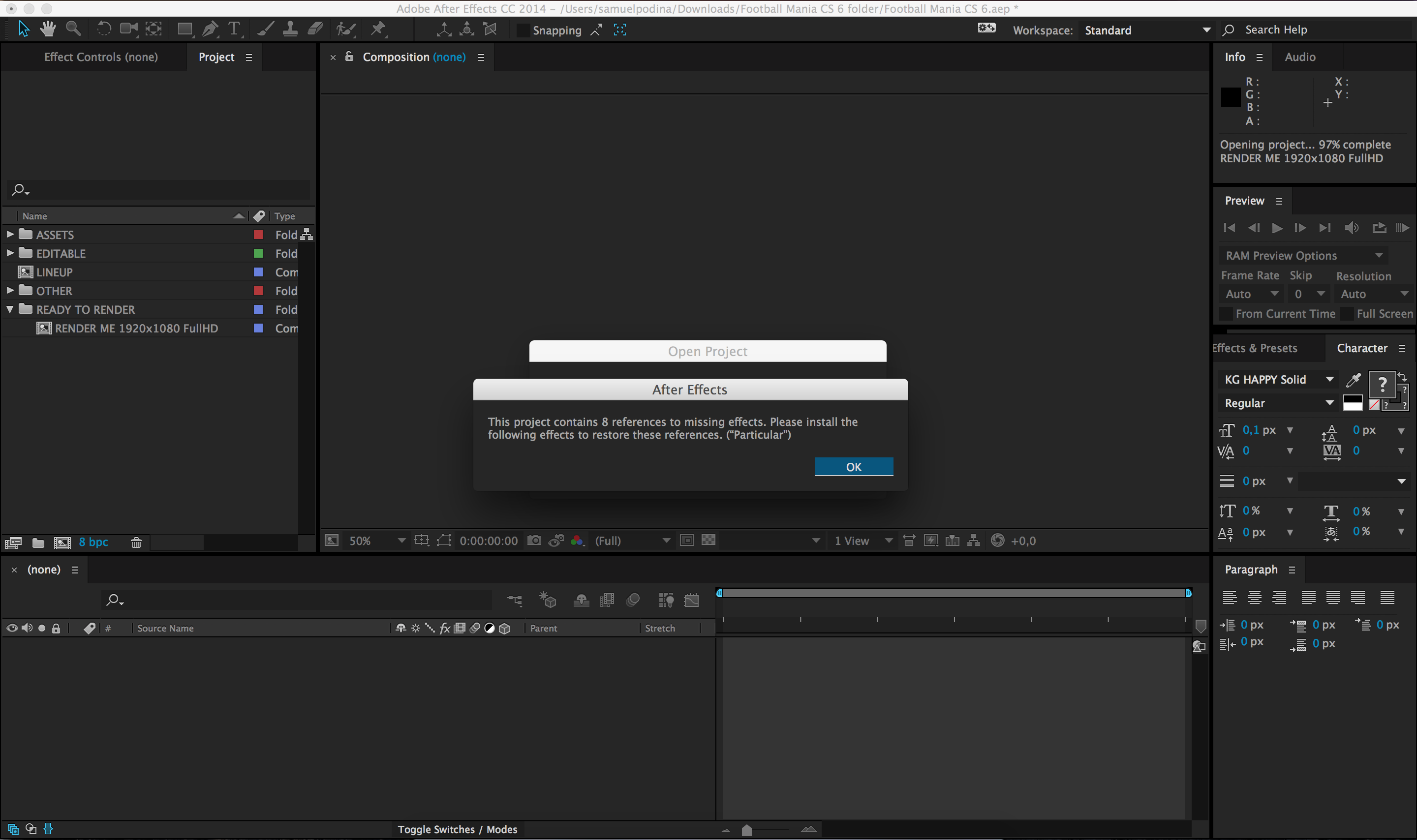This screenshot has height=840, width=1417.
Task: Check the From Current Time option
Action: [1226, 314]
